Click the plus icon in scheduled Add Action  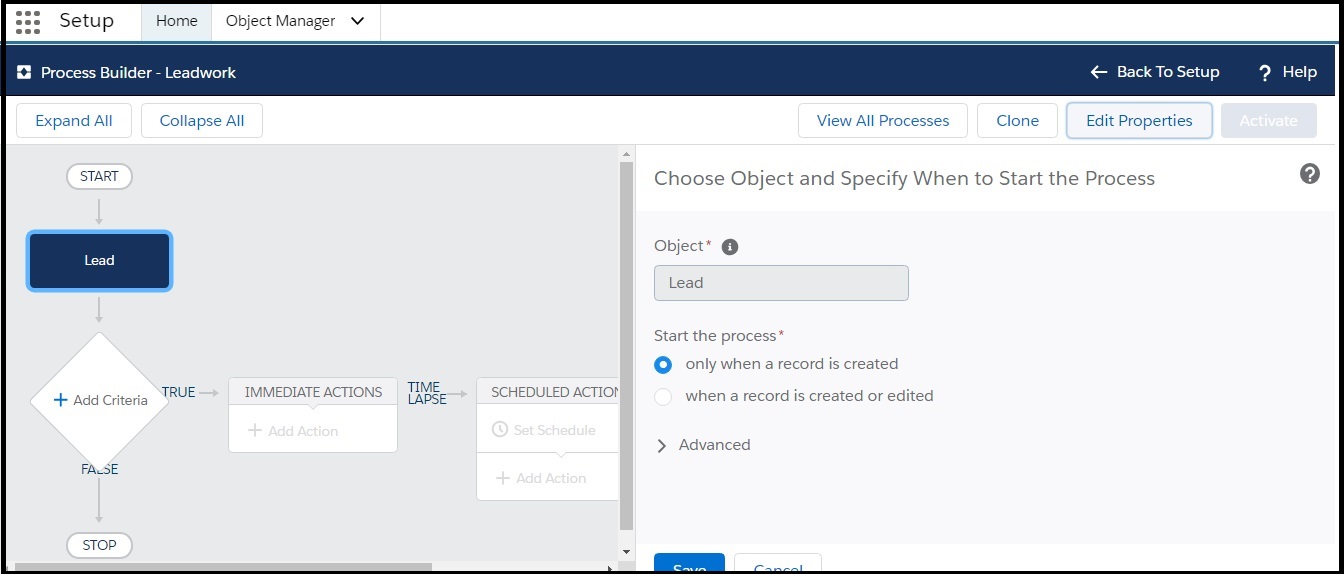503,478
